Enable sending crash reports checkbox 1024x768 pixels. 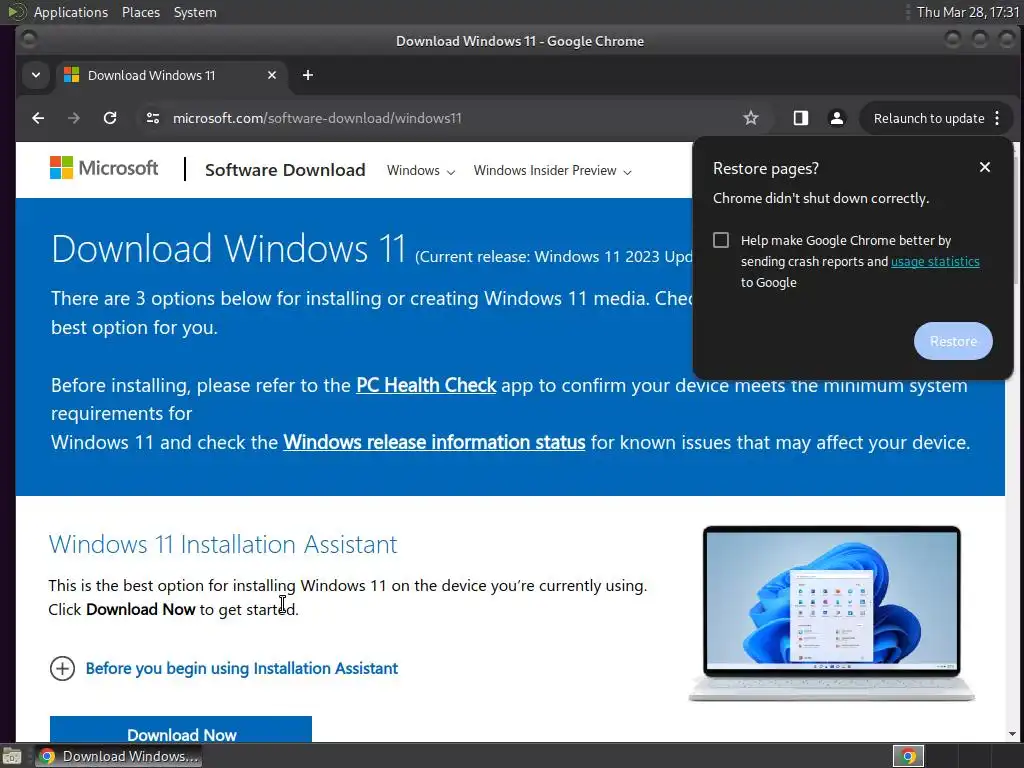[721, 240]
